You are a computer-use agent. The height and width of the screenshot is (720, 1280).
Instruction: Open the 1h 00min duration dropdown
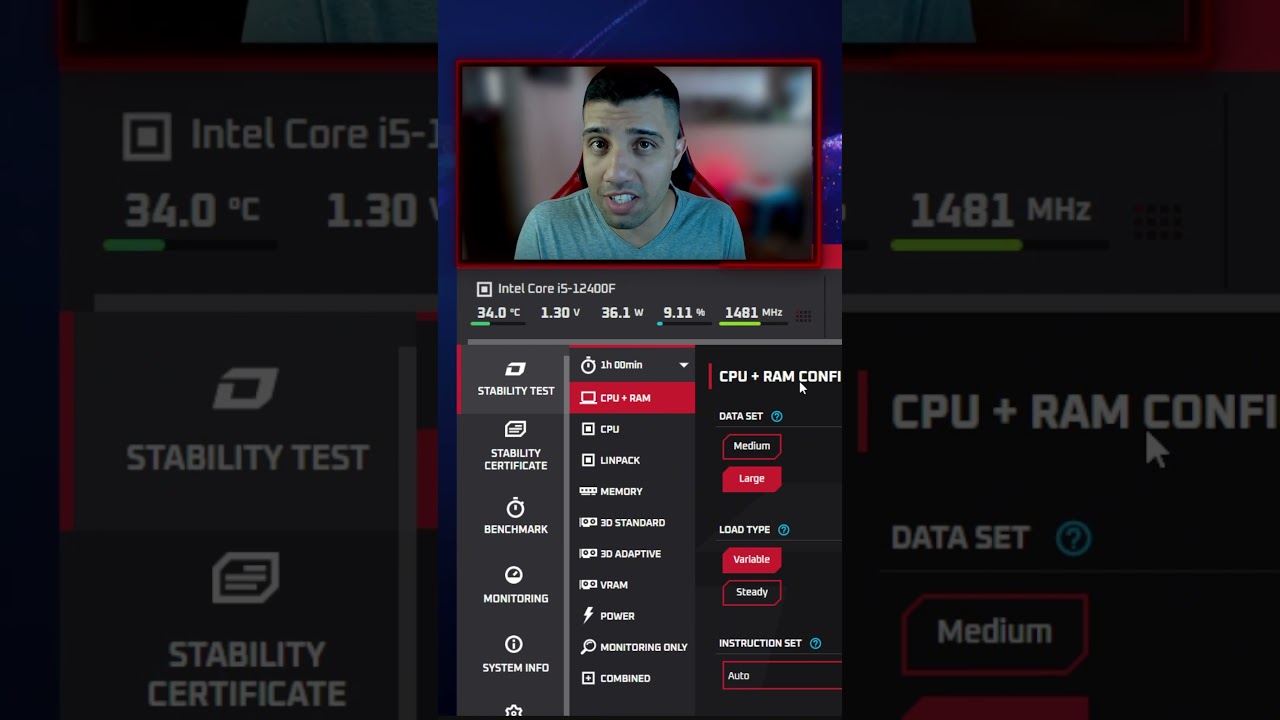(632, 365)
